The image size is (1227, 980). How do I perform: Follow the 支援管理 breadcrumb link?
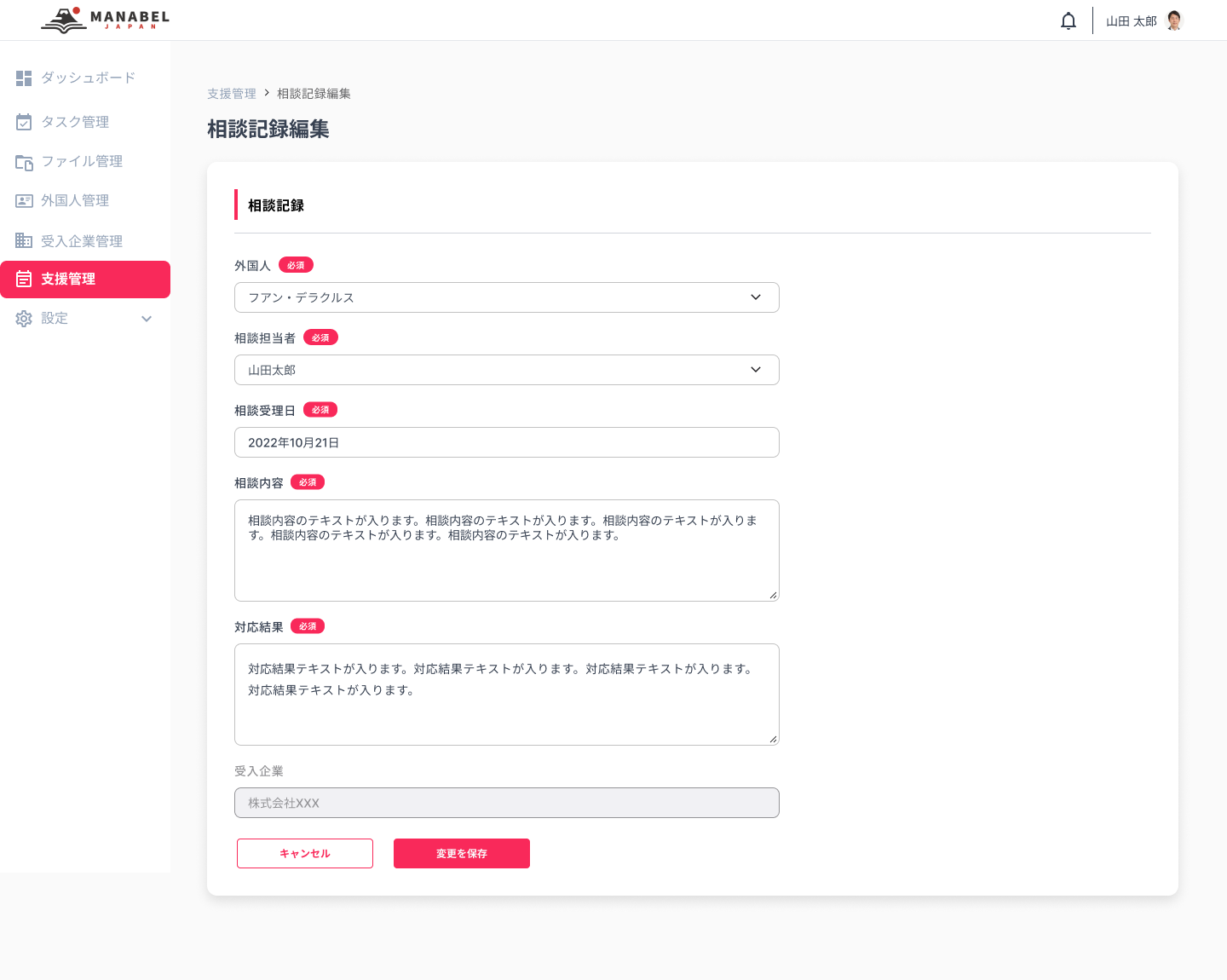click(231, 94)
